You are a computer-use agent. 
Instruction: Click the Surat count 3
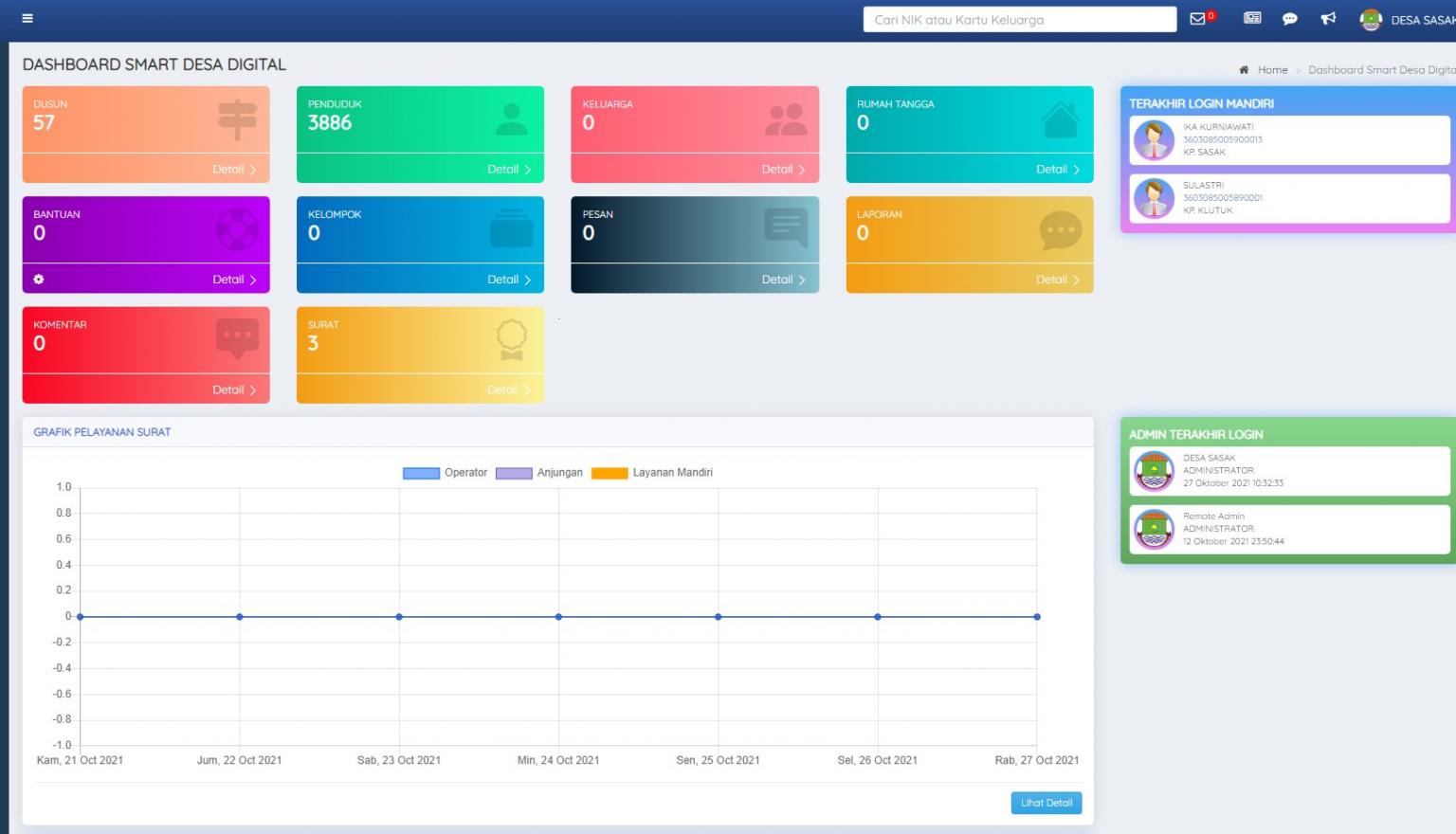[x=313, y=343]
